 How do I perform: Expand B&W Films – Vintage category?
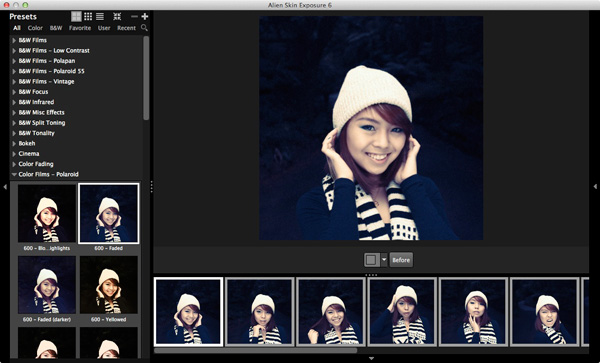click(14, 81)
